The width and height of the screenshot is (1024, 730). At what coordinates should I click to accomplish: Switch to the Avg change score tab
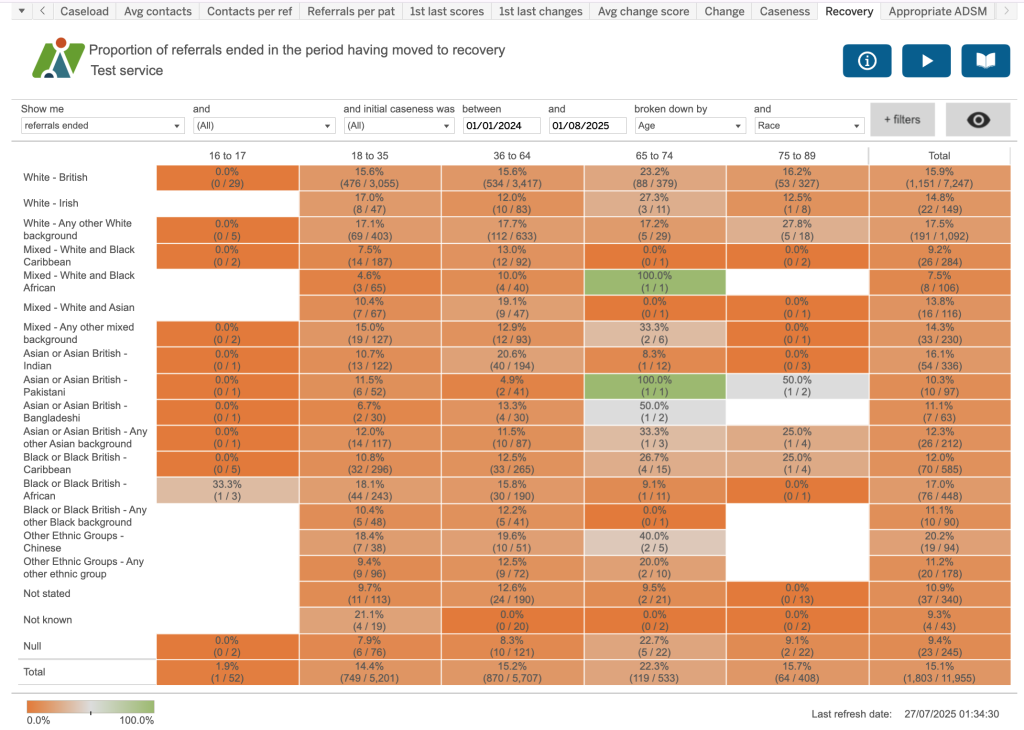pyautogui.click(x=643, y=11)
